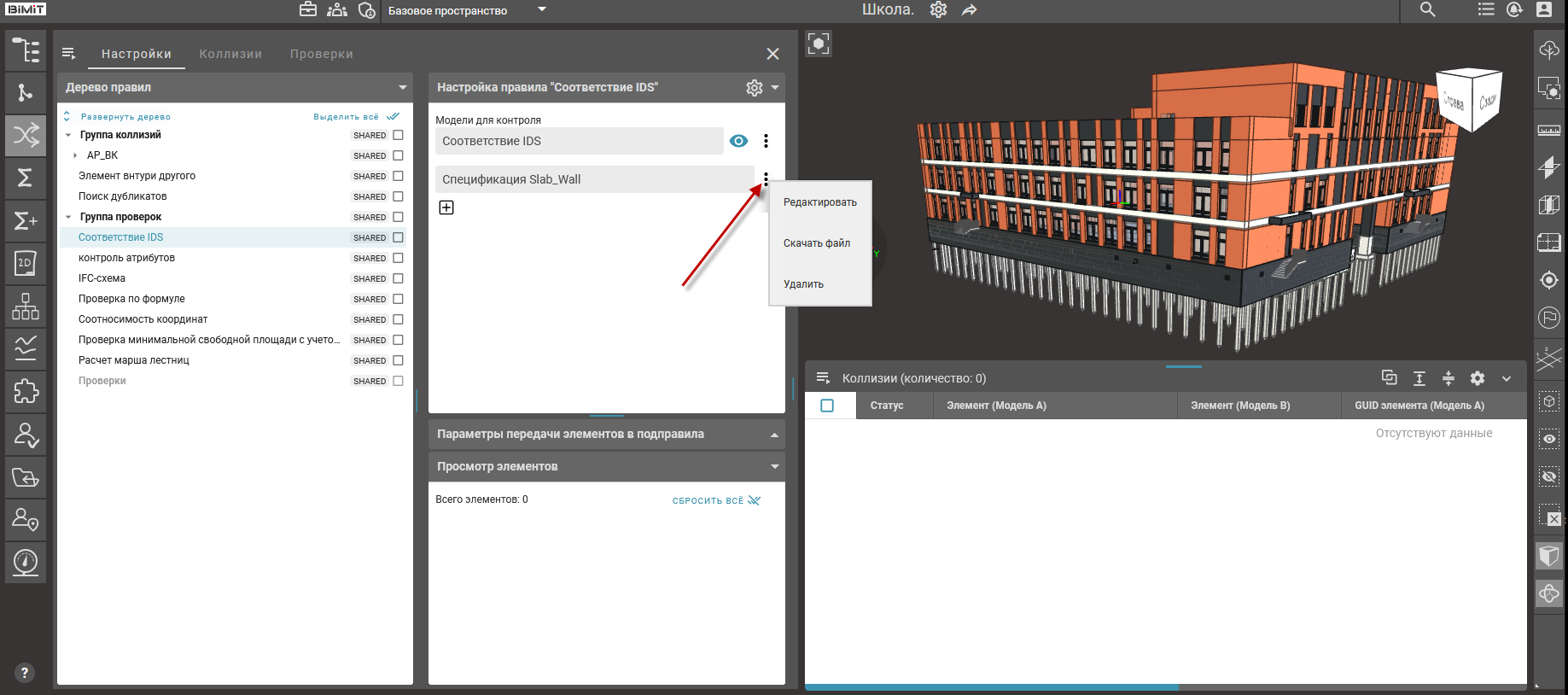Viewport: 1568px width, 695px height.
Task: Toggle checkbox for Группа коллизий
Action: 398,135
